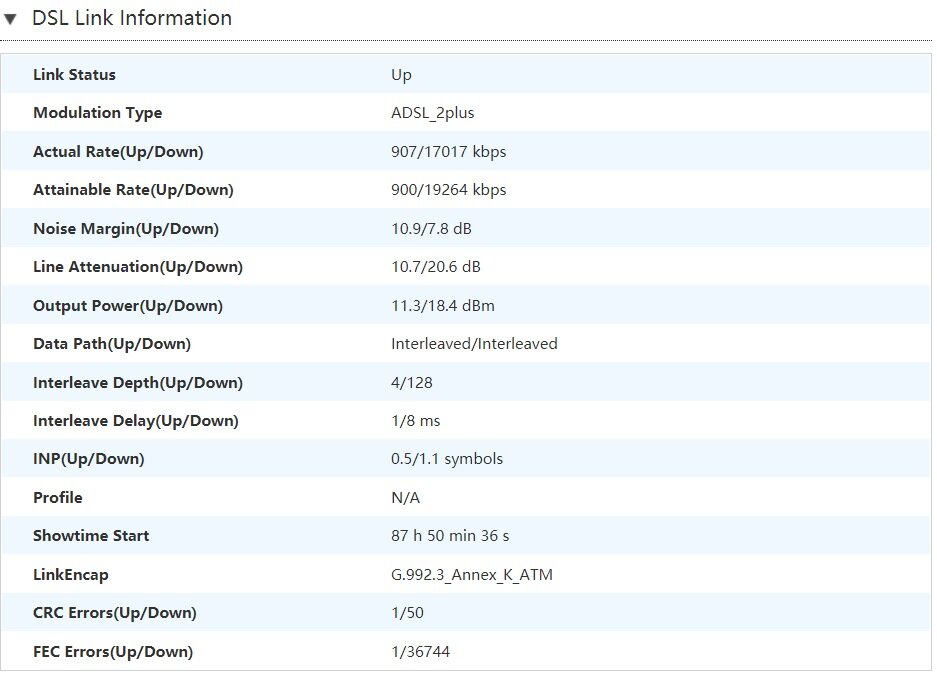The image size is (937, 674).
Task: Click the G.992.3_Annex_K_ATM LinkEncap value
Action: [x=472, y=575]
